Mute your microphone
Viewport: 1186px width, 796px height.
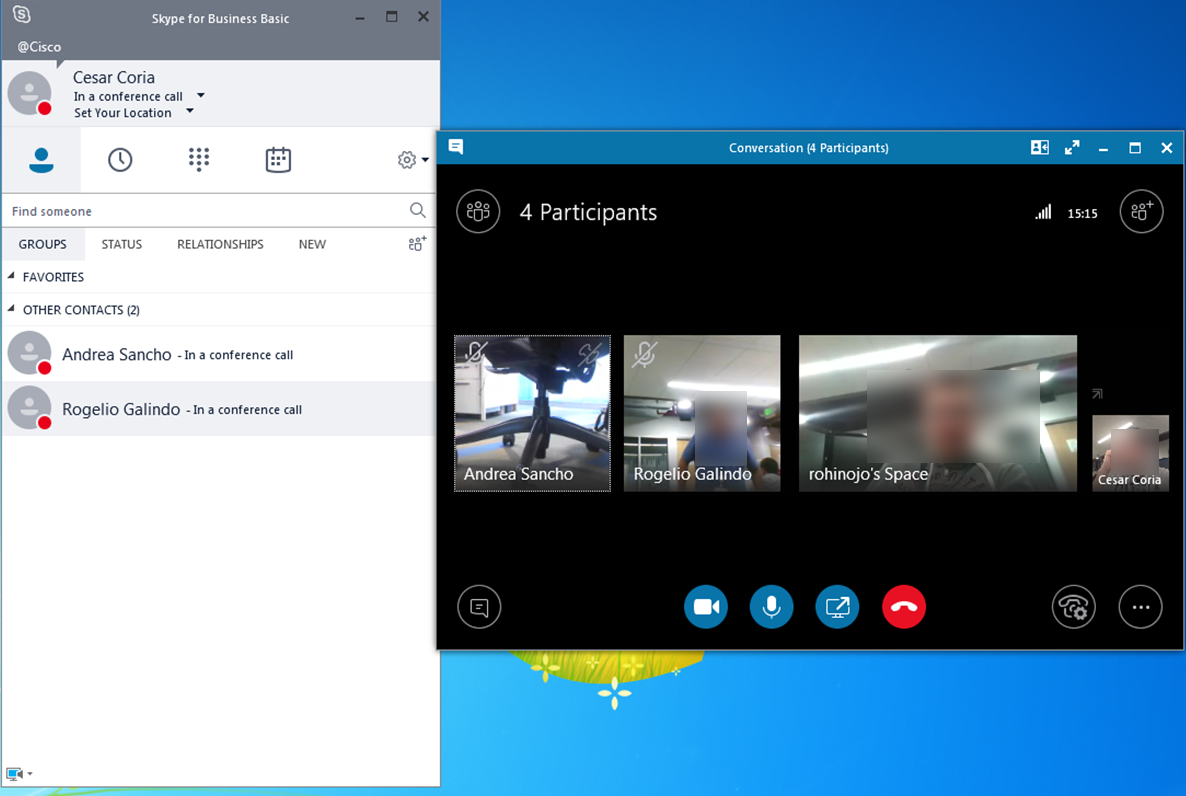(x=771, y=607)
